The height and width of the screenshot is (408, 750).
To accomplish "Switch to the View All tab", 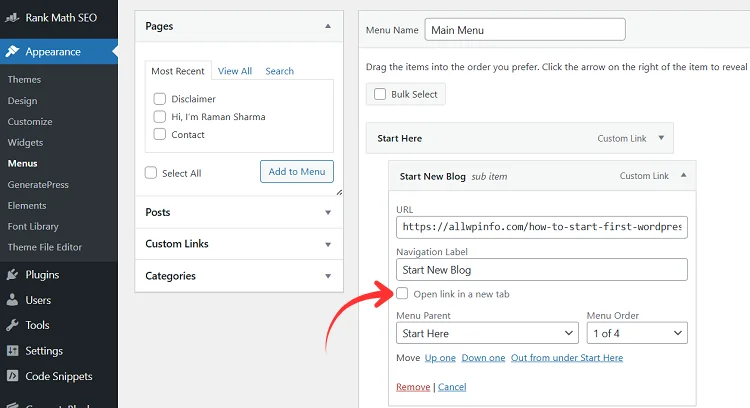I will coord(234,71).
